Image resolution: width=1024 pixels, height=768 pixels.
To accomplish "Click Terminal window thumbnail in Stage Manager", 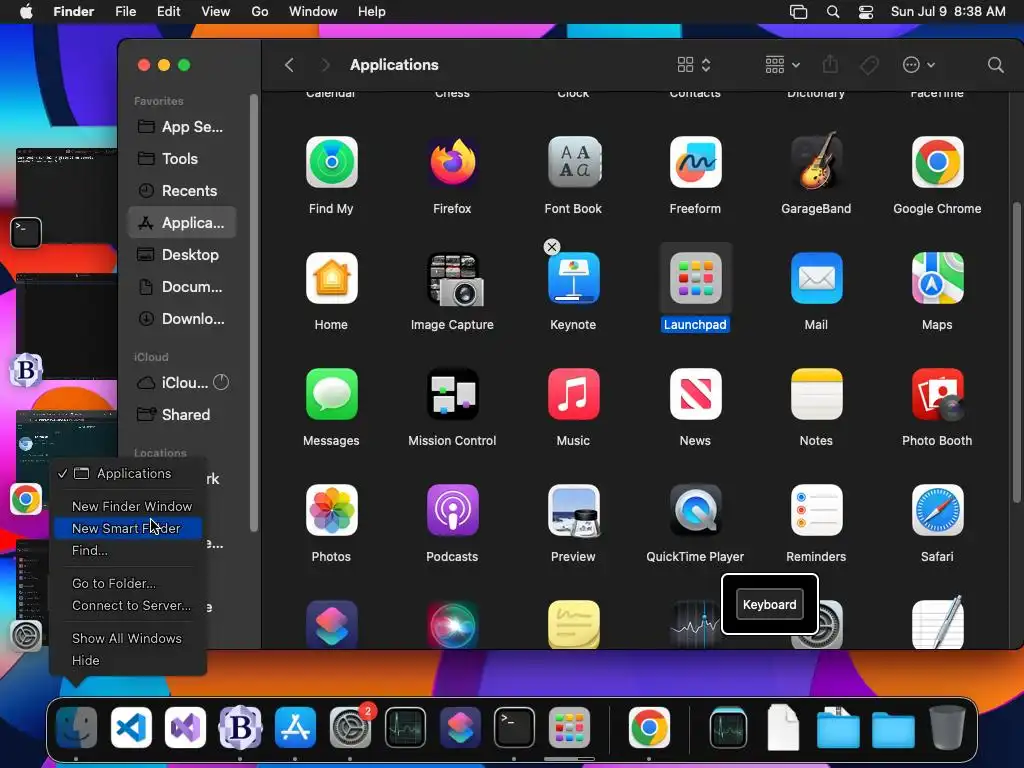I will [x=65, y=196].
